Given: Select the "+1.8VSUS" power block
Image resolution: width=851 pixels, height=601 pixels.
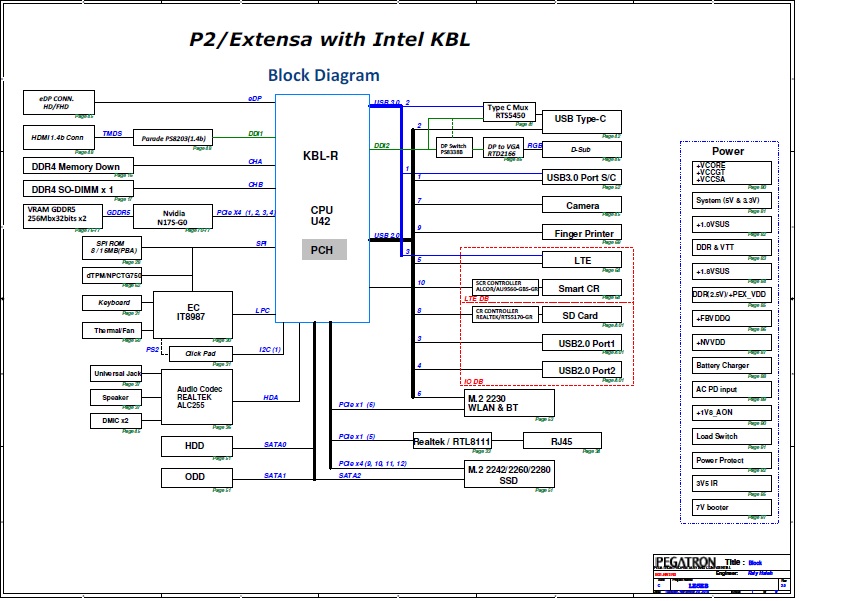Looking at the screenshot, I should pos(732,271).
